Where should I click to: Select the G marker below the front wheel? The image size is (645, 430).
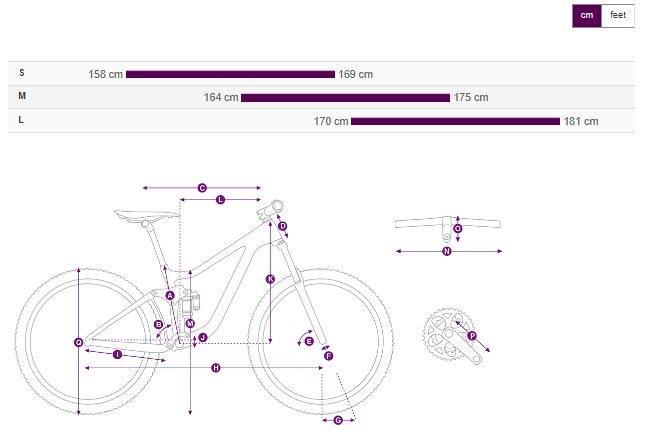[338, 420]
